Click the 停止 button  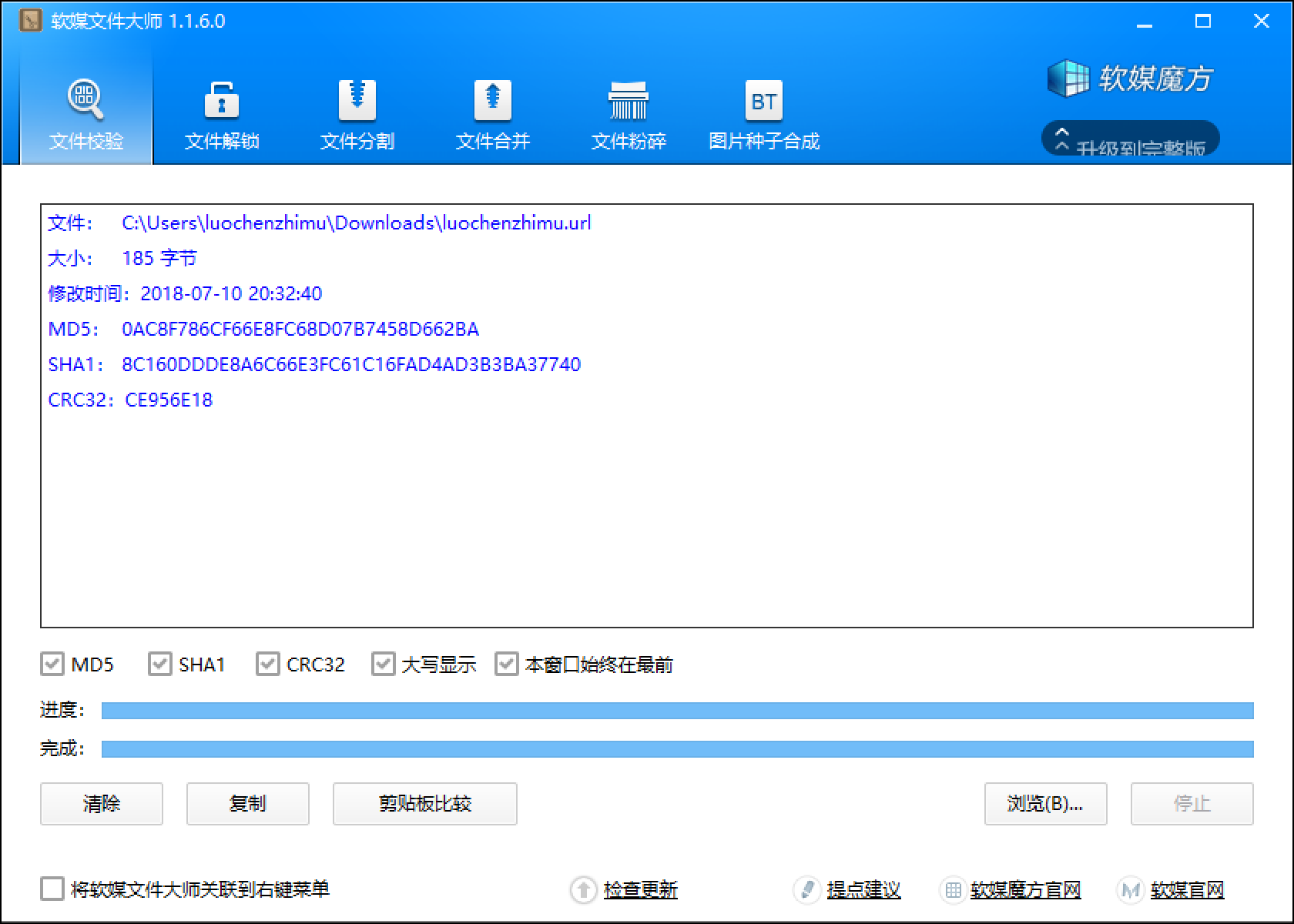tap(1192, 804)
